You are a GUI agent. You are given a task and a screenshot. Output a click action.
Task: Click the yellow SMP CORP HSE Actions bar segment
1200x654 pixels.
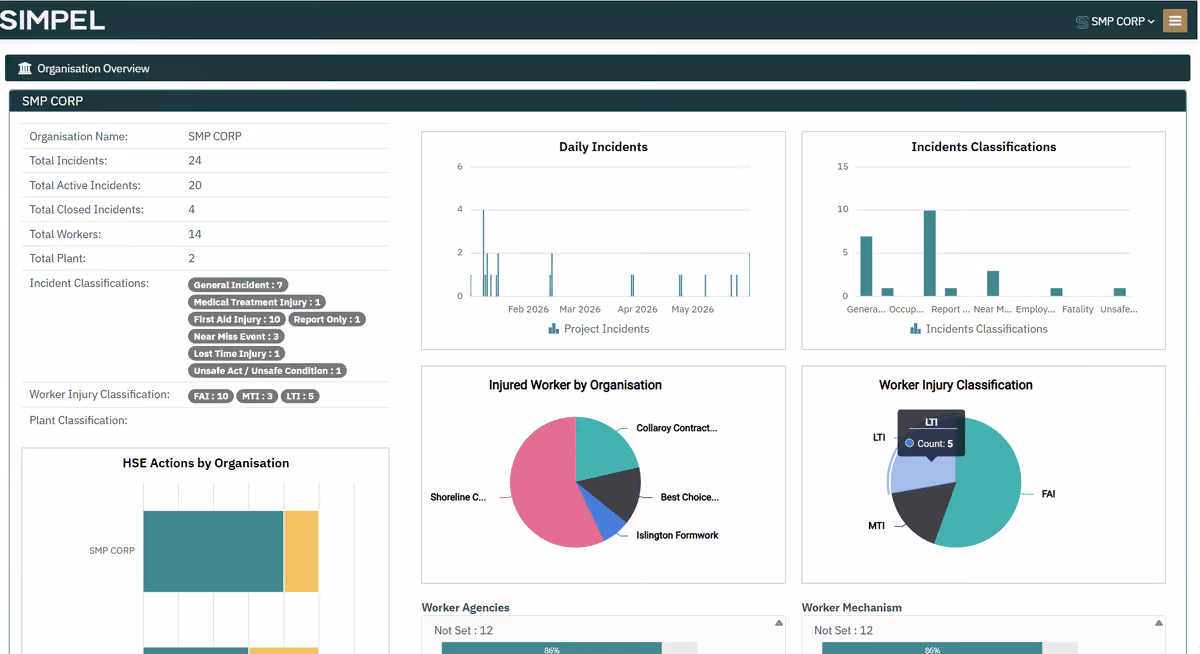coord(301,551)
